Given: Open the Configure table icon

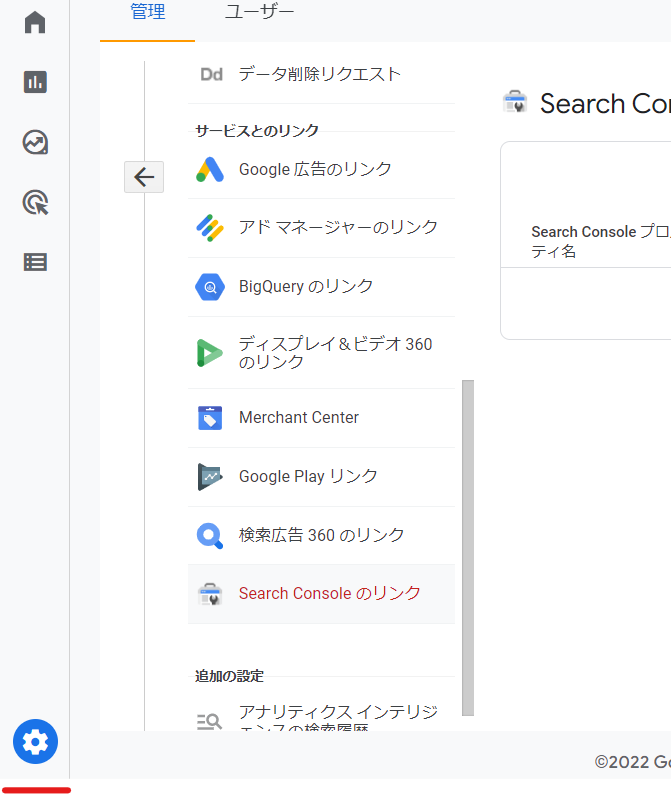Looking at the screenshot, I should [35, 262].
